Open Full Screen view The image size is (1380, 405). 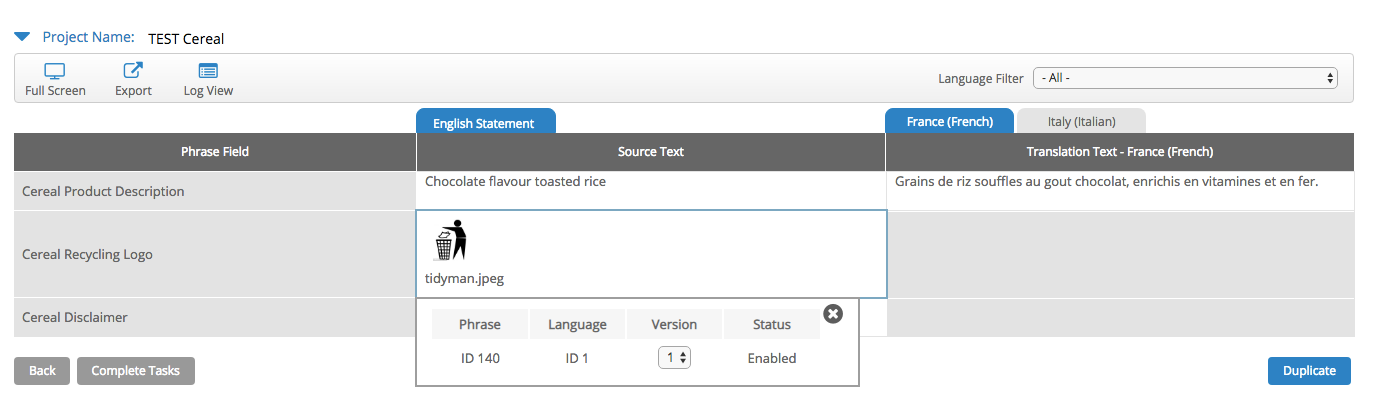coord(55,80)
